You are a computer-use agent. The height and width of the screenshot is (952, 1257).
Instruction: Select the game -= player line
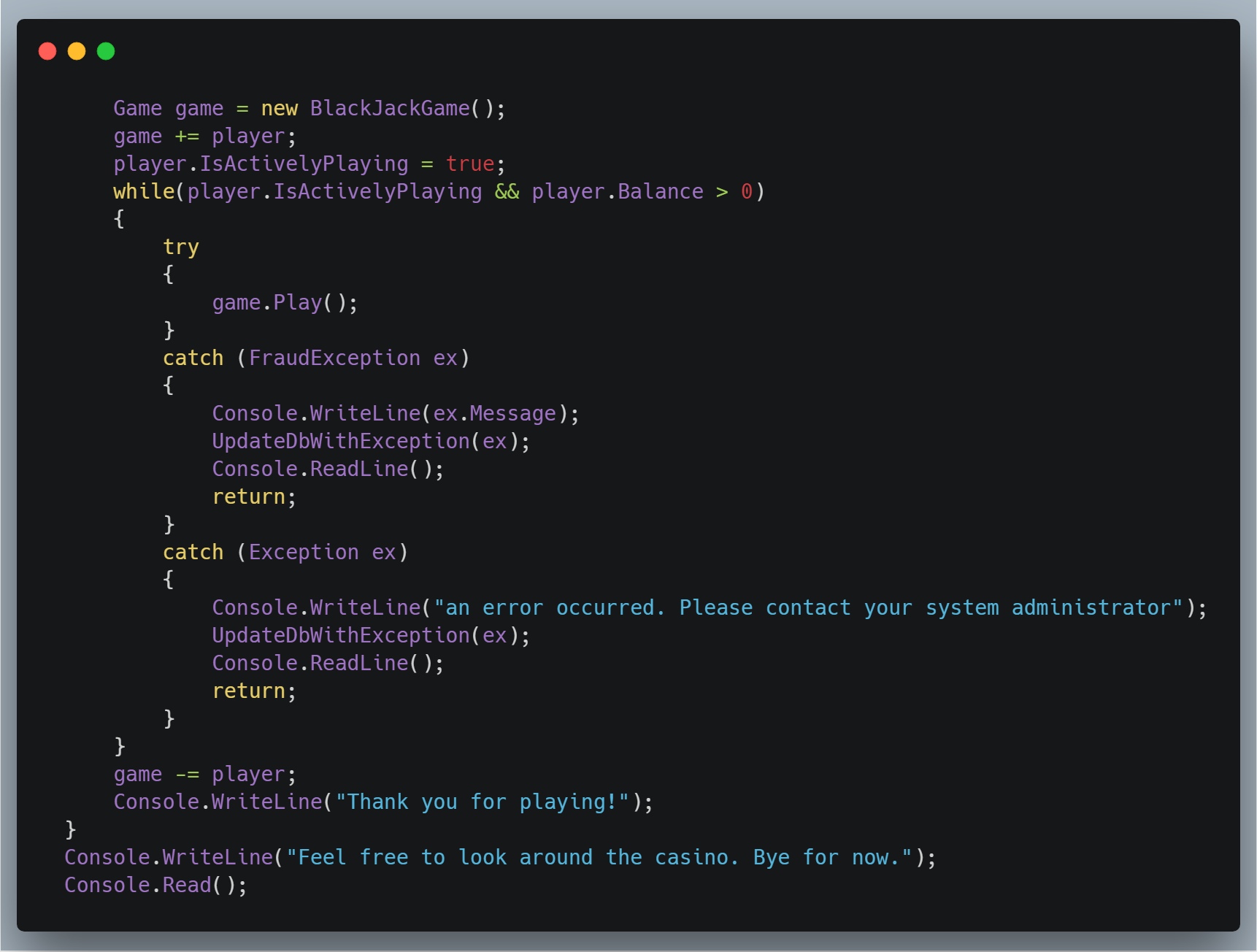(204, 774)
